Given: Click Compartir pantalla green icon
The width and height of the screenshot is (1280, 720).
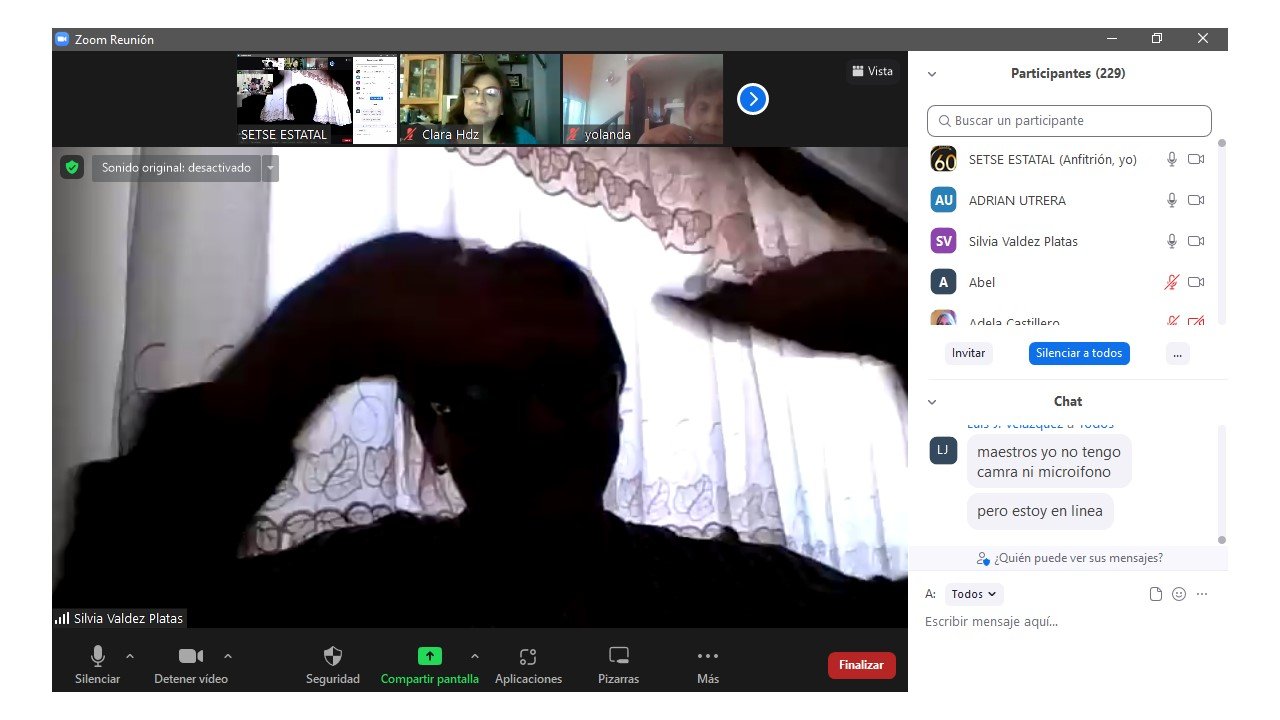Looking at the screenshot, I should [x=429, y=656].
